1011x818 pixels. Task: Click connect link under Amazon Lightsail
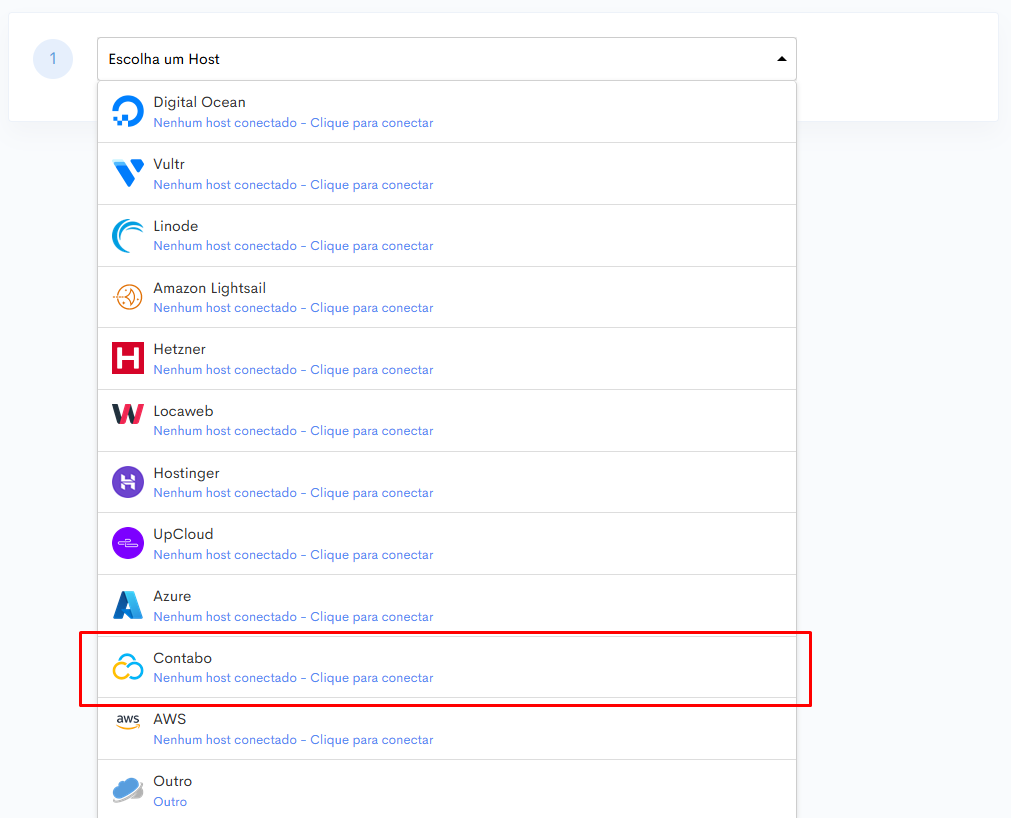(293, 307)
